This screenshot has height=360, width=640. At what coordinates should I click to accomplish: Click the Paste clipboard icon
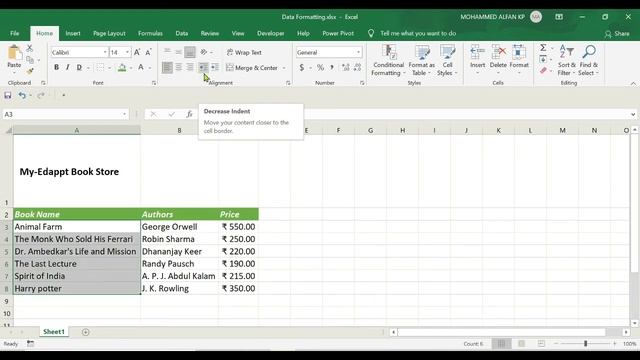coord(14,53)
